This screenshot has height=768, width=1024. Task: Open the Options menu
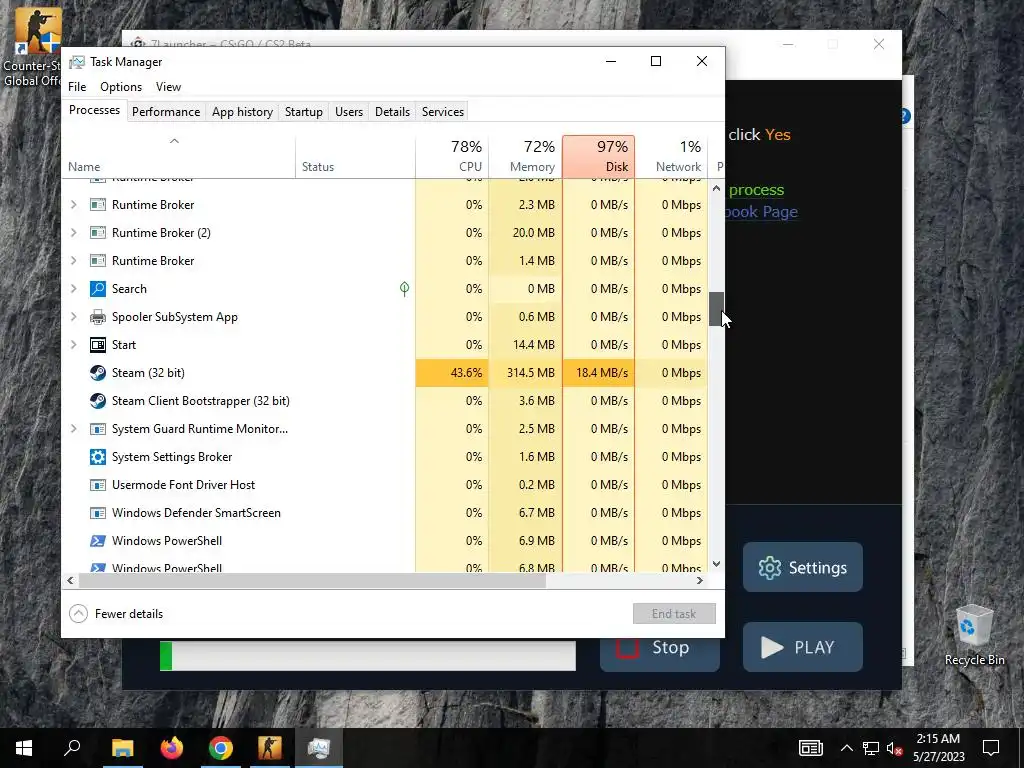(121, 87)
